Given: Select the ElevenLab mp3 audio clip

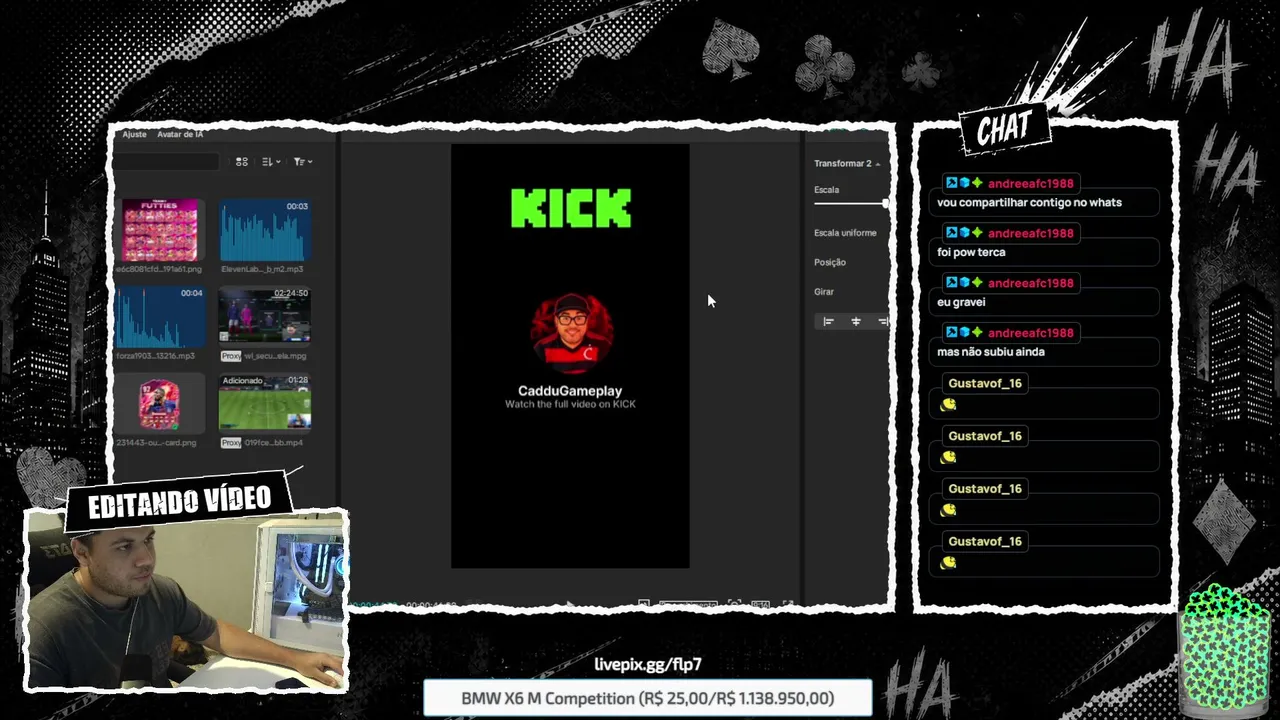Looking at the screenshot, I should pos(265,230).
